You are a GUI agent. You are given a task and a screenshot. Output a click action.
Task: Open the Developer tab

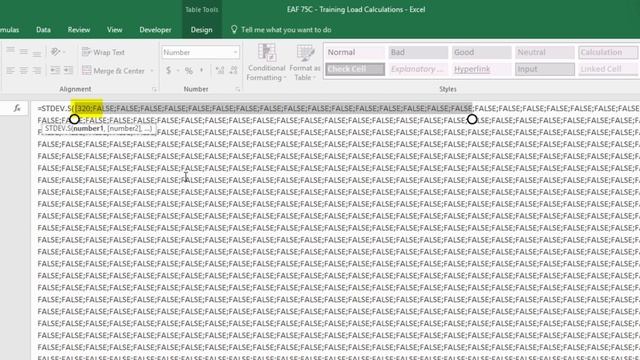(x=155, y=29)
